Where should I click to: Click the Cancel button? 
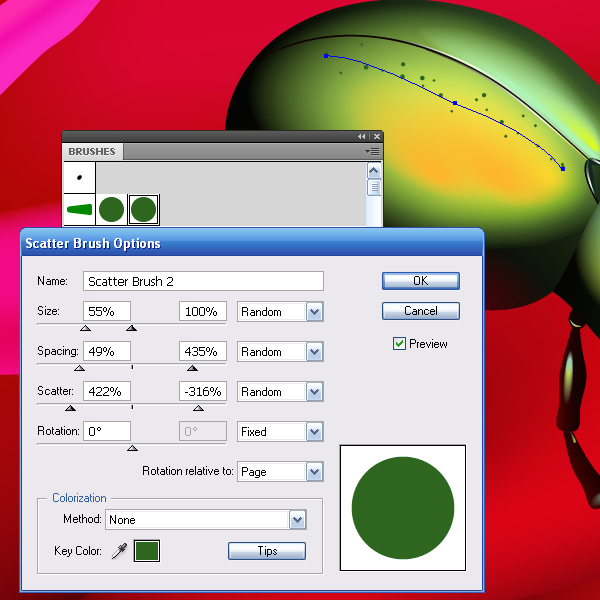point(421,311)
